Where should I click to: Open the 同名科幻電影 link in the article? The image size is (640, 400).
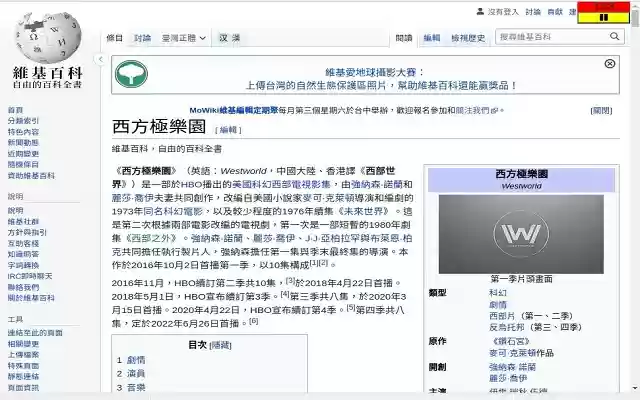[x=173, y=211]
